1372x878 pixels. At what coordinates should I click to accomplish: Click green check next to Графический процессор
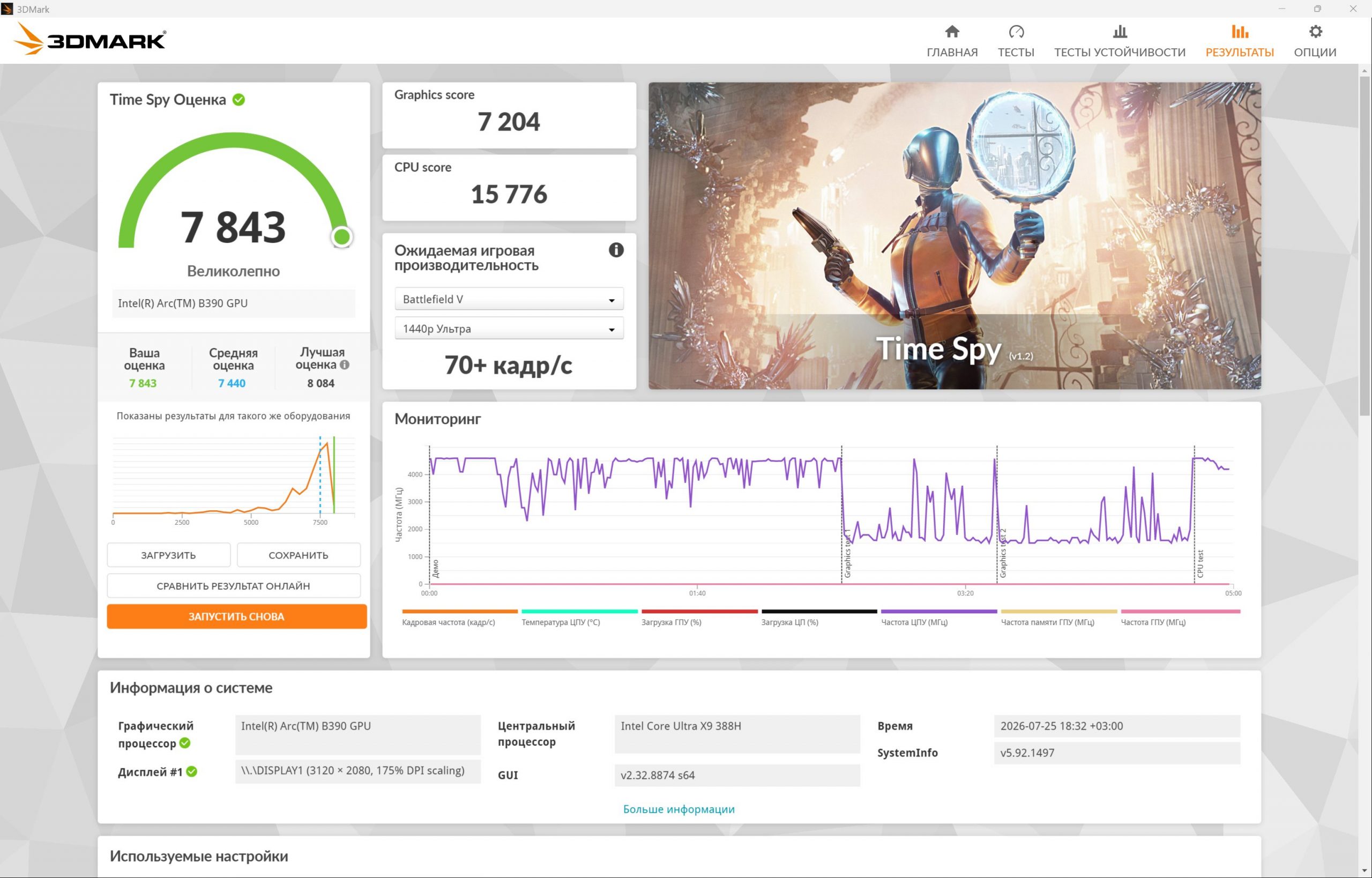tap(185, 743)
